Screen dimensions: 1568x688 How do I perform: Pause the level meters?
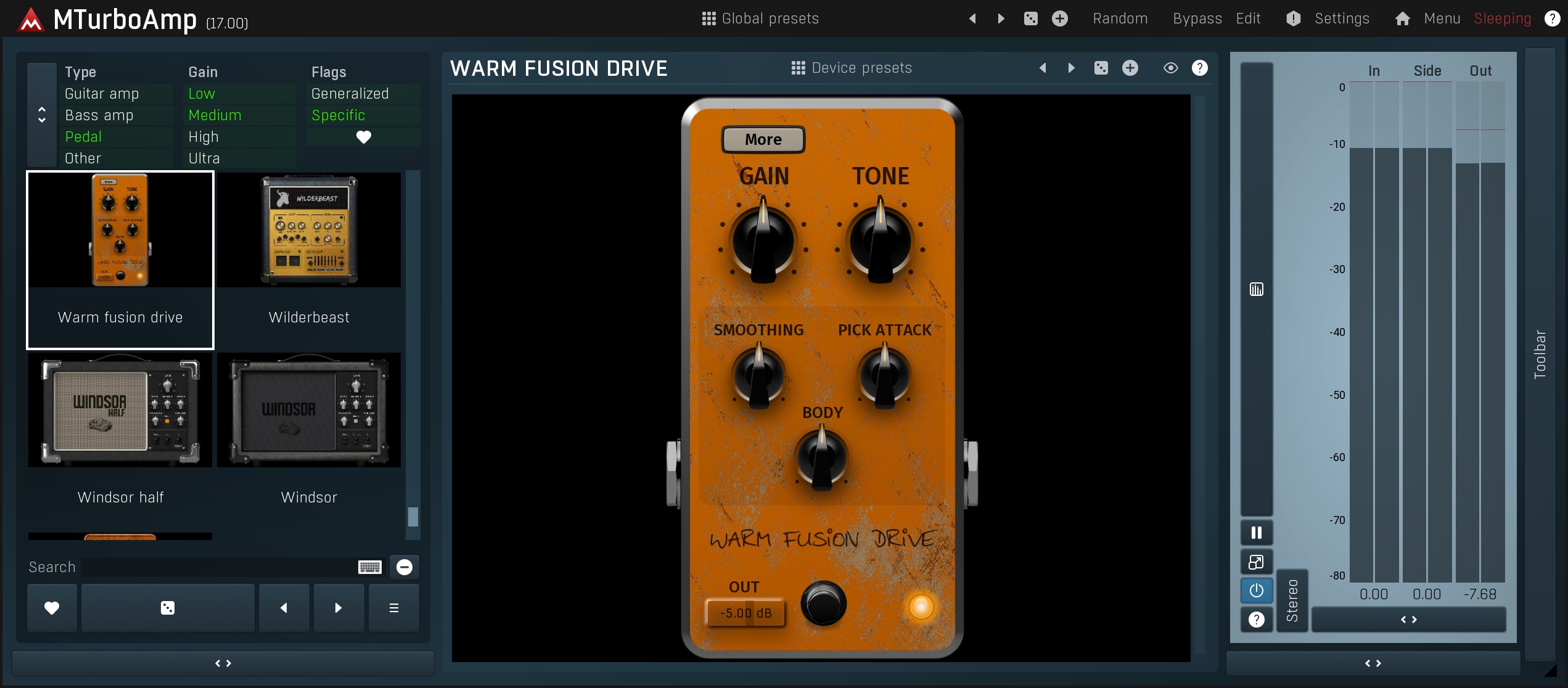coord(1256,533)
